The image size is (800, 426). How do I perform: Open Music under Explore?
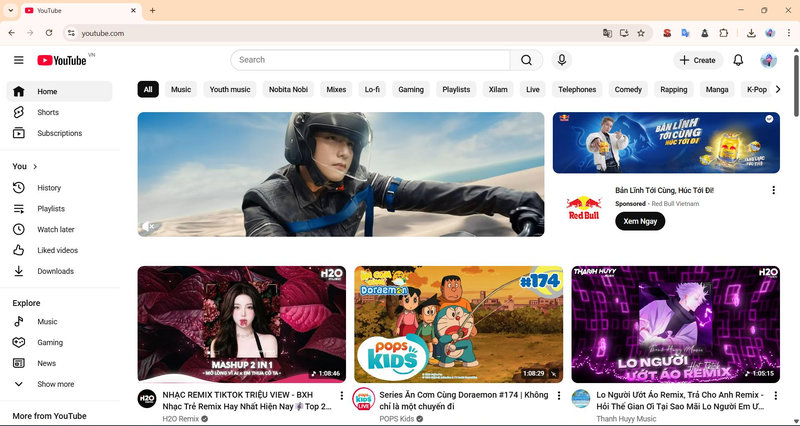[x=59, y=321]
